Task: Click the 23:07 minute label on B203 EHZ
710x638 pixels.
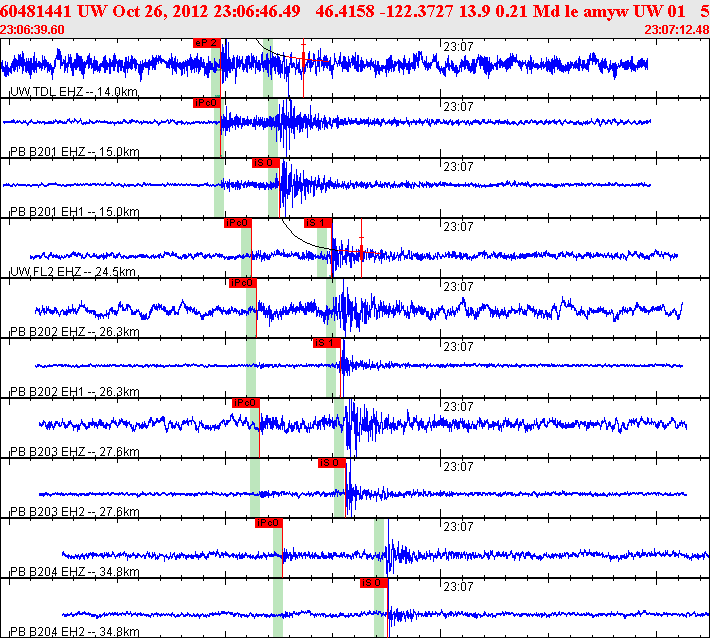Action: (458, 407)
